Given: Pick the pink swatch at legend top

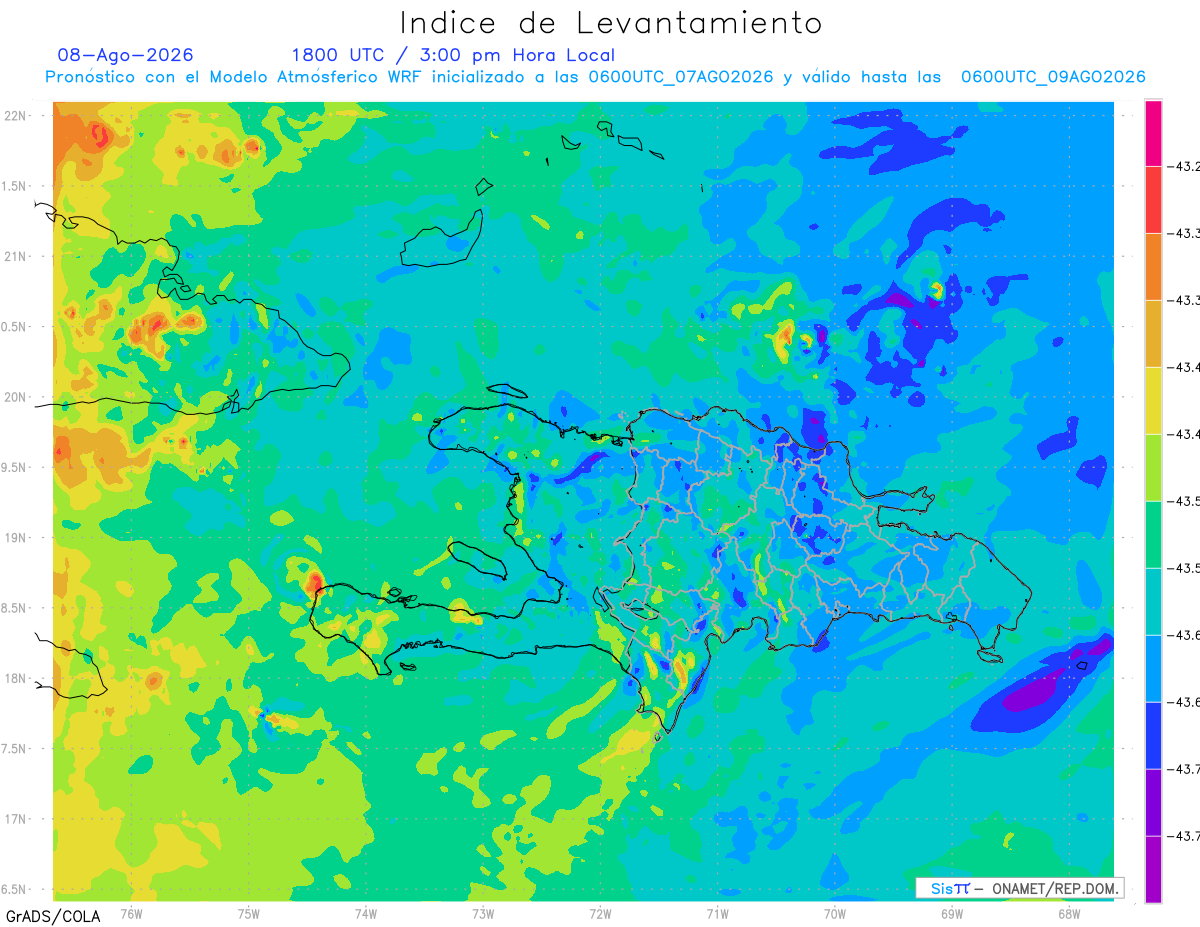Looking at the screenshot, I should coord(1153,132).
